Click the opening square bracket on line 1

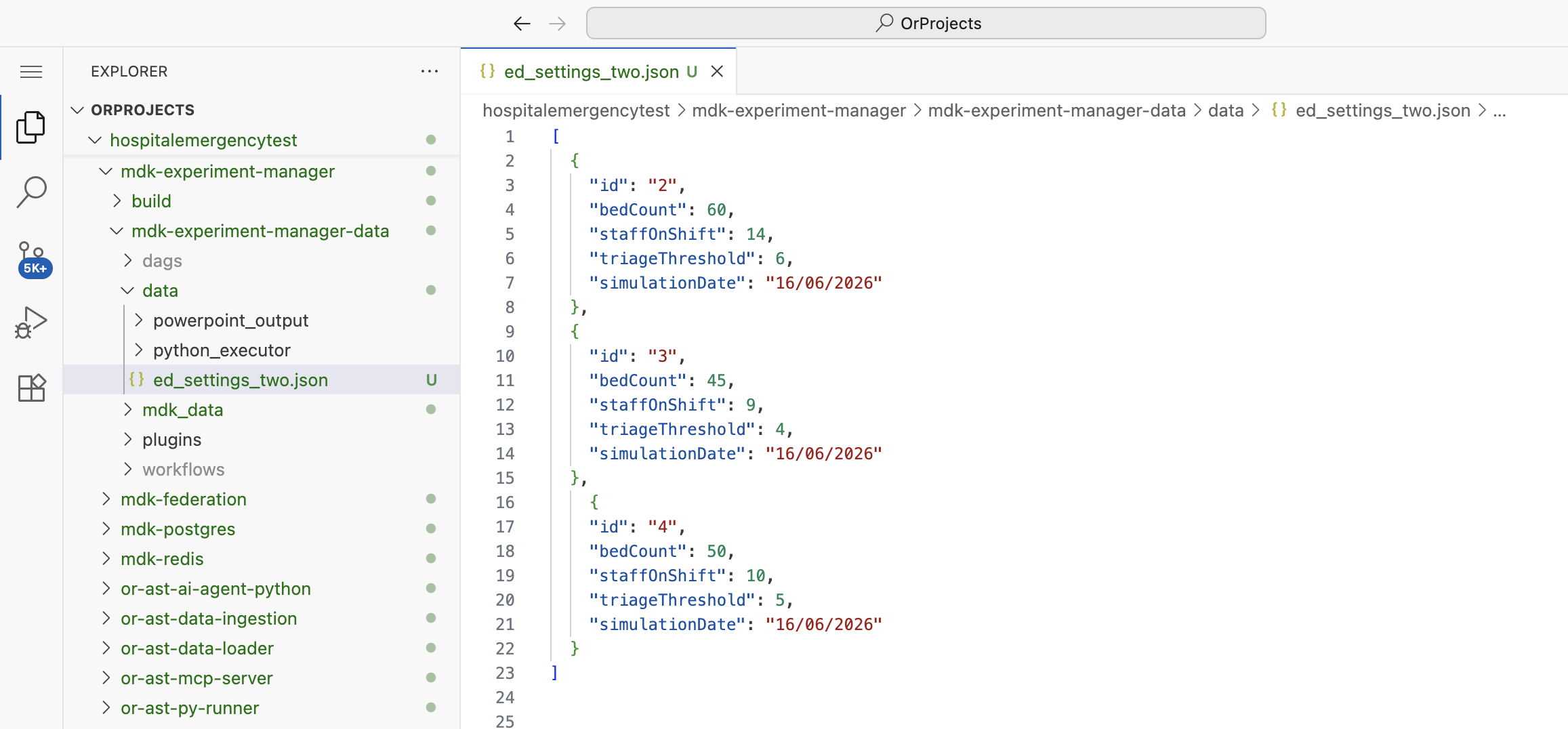tap(556, 136)
